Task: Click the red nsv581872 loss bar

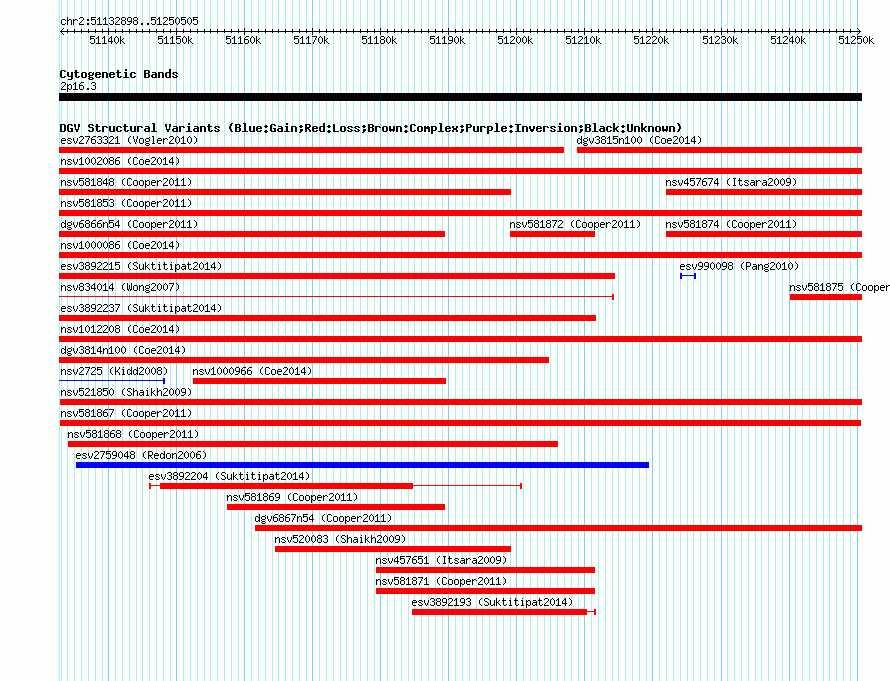Action: pyautogui.click(x=552, y=234)
